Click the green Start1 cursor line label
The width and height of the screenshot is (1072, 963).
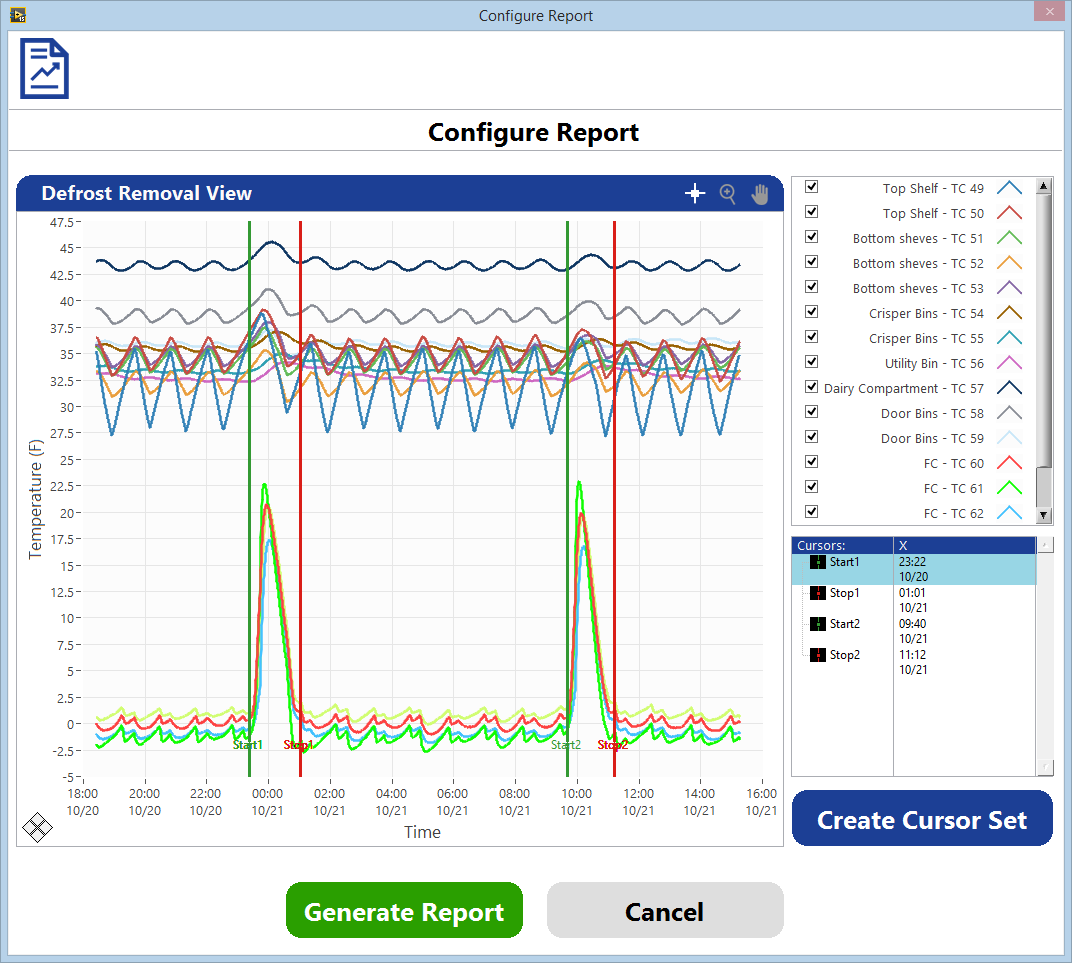coord(247,745)
